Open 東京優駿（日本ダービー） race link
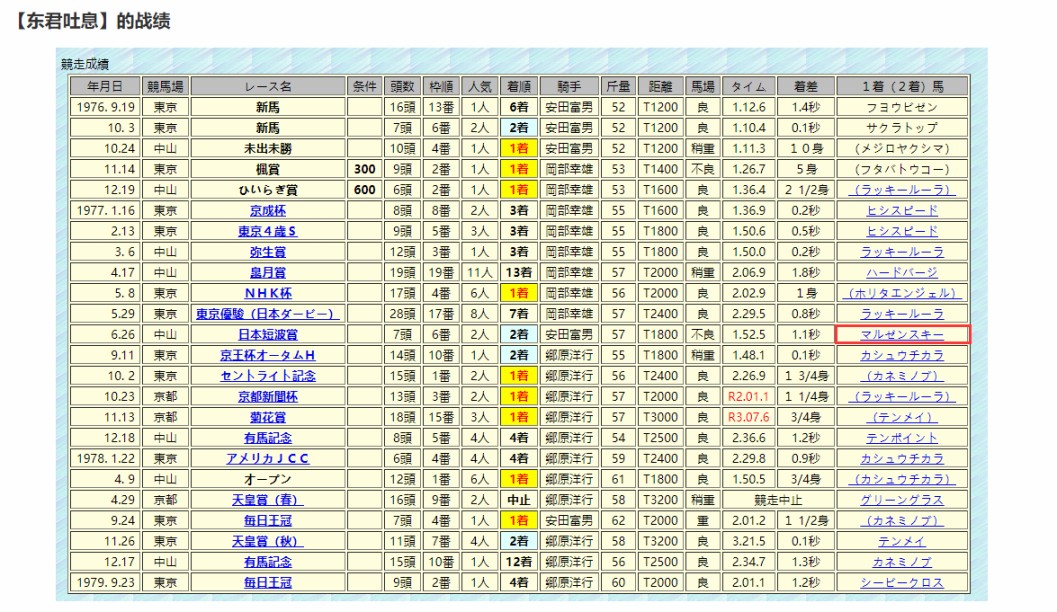 coord(267,314)
